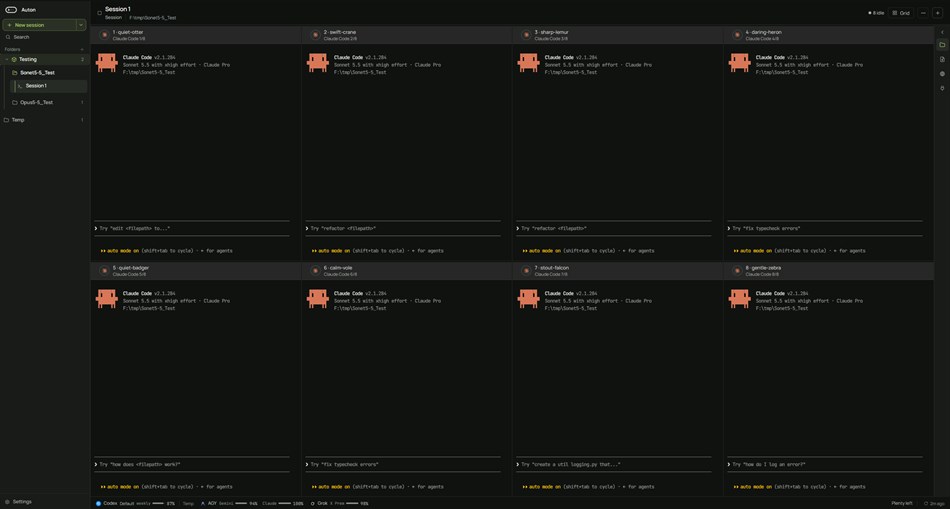This screenshot has height=509, width=950.
Task: Click the prompt input in daring-heron pane
Action: click(x=825, y=228)
